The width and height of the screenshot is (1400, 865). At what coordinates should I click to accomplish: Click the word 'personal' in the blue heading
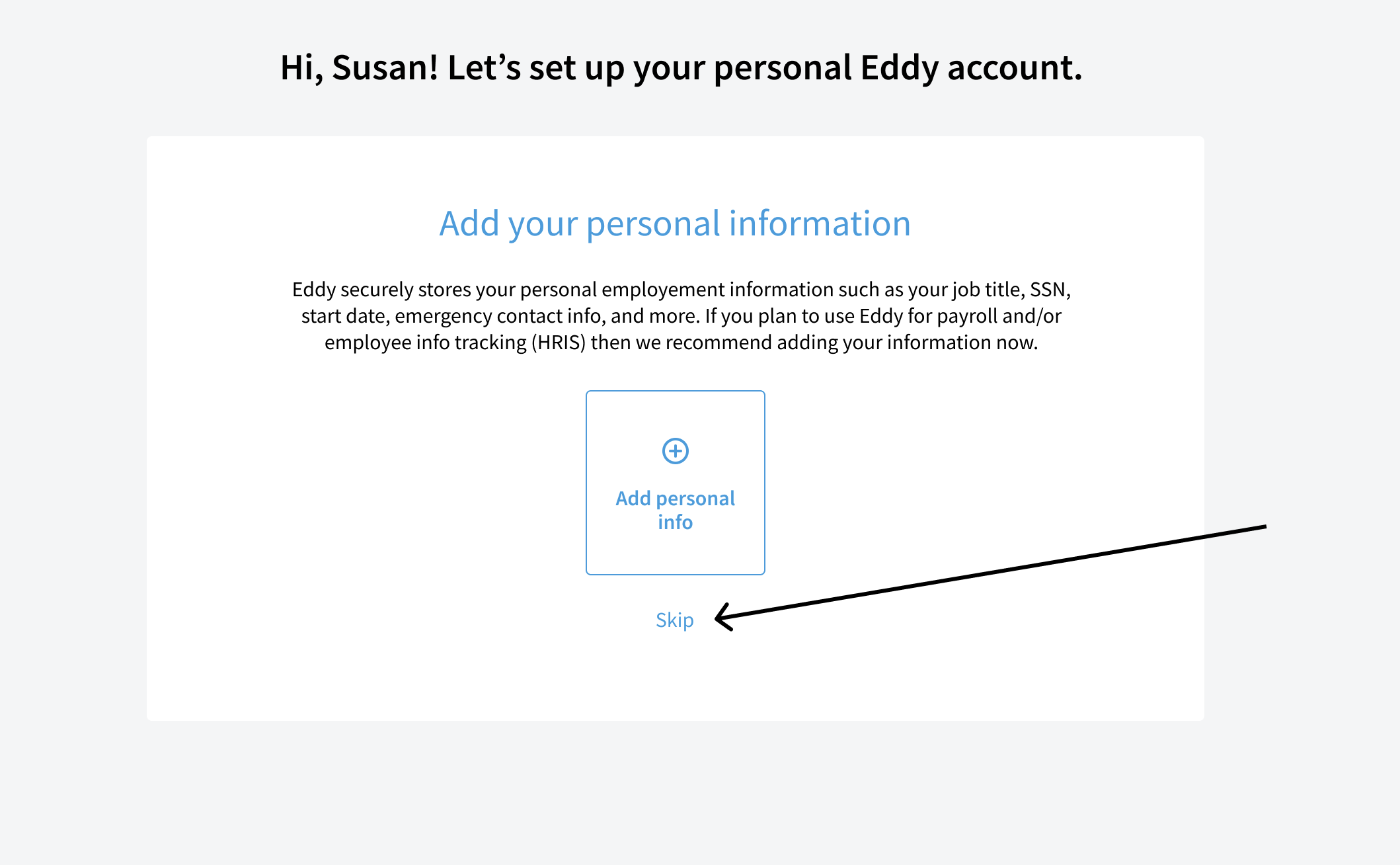(x=653, y=224)
